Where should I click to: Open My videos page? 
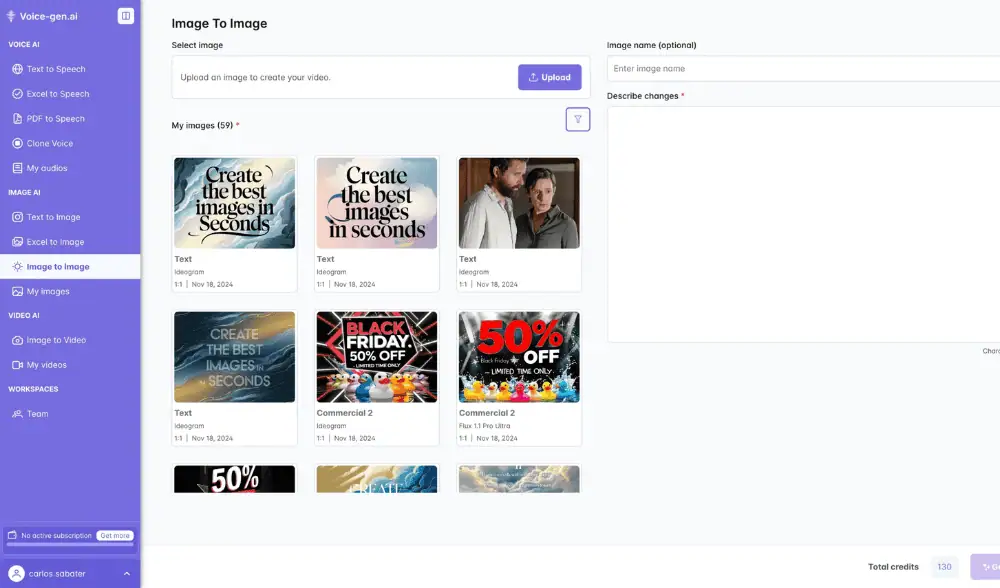[46, 365]
